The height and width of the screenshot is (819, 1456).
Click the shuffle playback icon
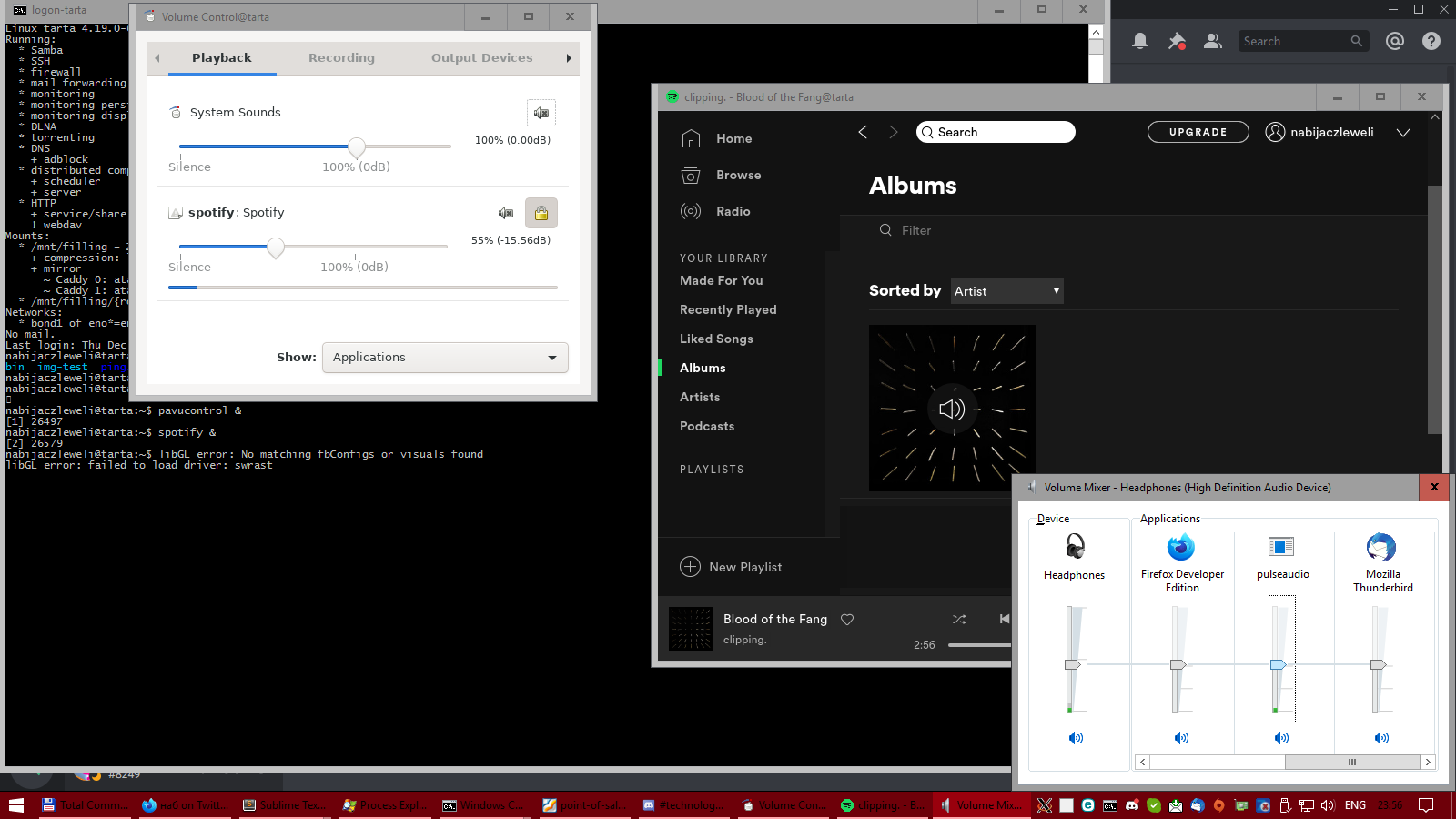959,620
